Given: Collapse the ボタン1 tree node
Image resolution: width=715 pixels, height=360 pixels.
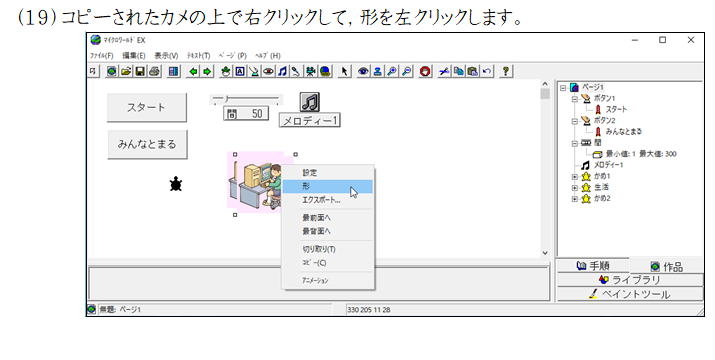Looking at the screenshot, I should (x=575, y=99).
